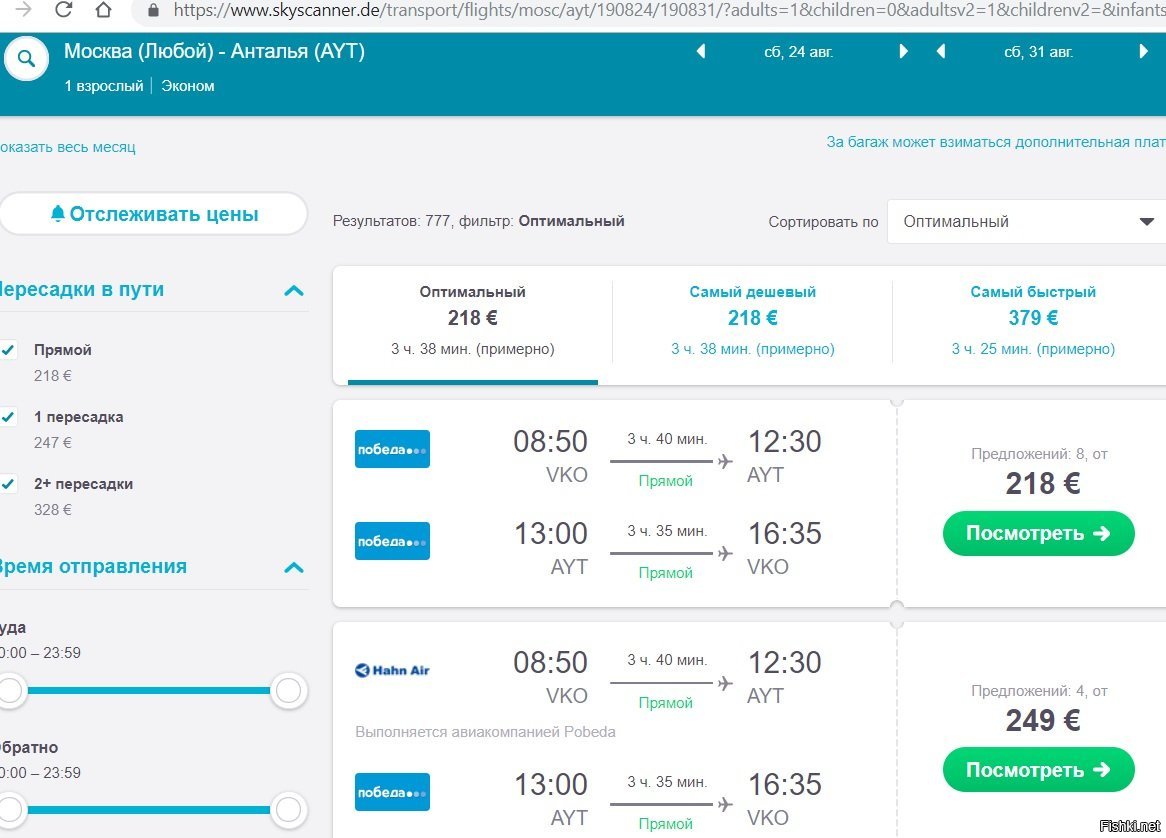Click the right handle of Туда time slider
This screenshot has width=1166, height=838.
[288, 690]
